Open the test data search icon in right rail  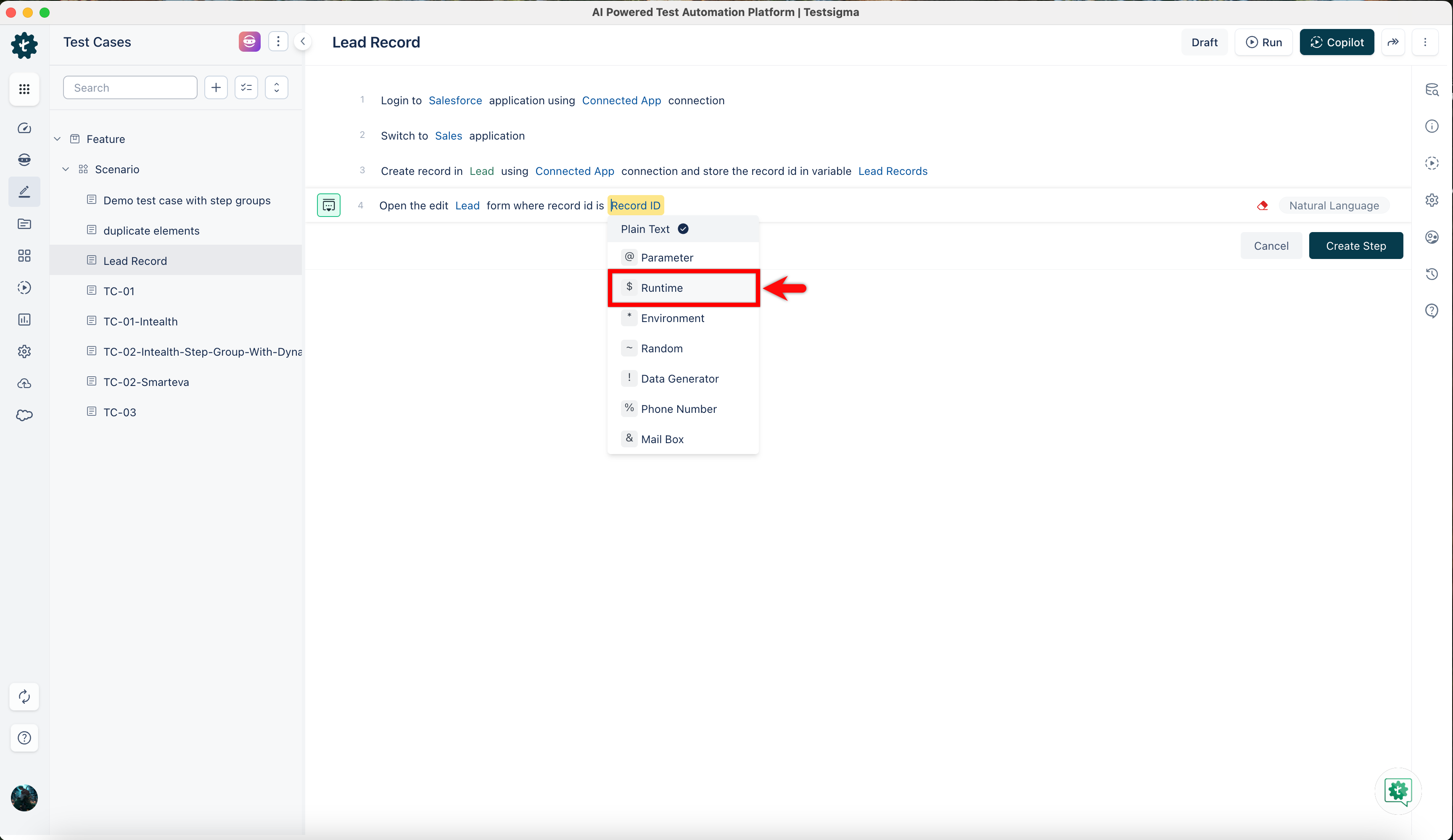pos(1432,90)
